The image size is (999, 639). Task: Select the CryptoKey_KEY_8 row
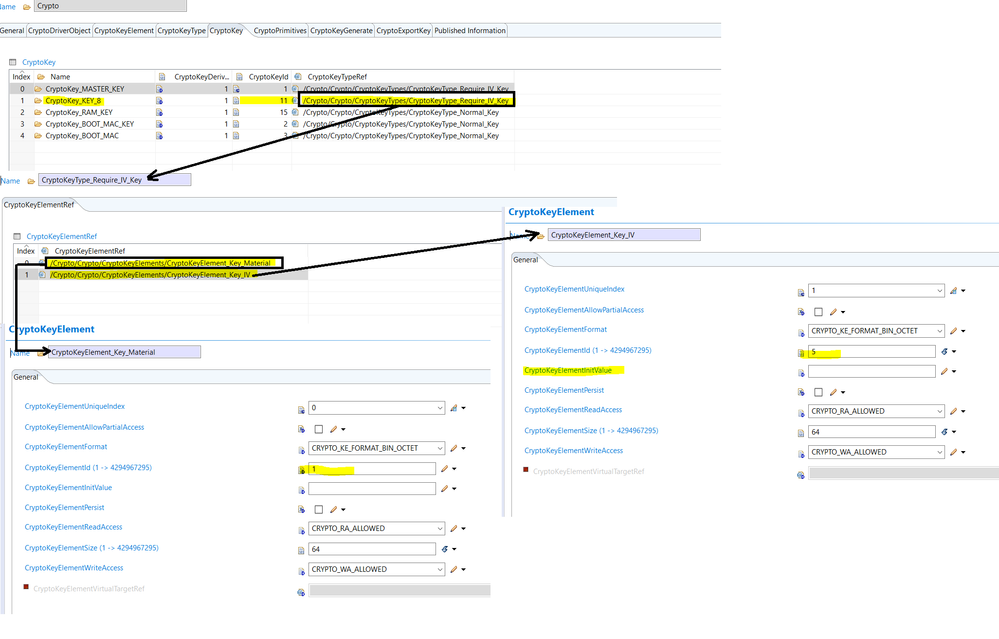click(261, 101)
